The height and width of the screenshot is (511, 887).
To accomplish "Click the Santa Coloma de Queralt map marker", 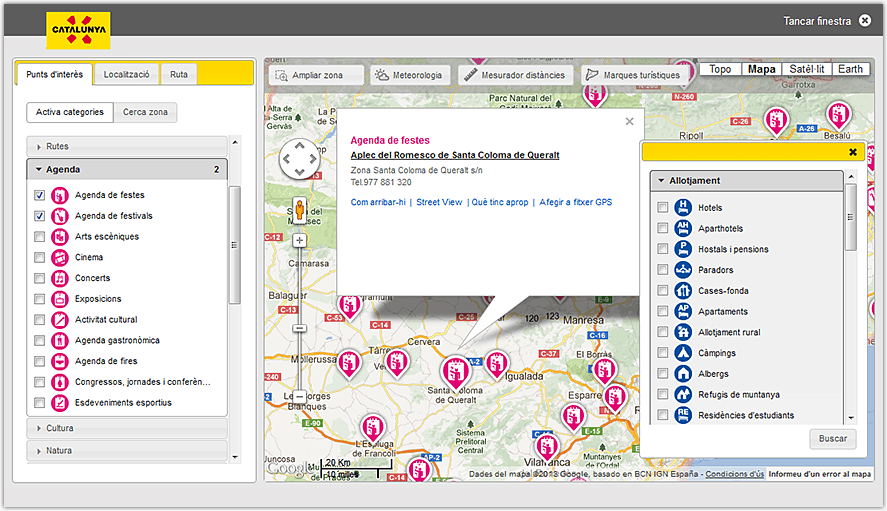I will click(455, 373).
